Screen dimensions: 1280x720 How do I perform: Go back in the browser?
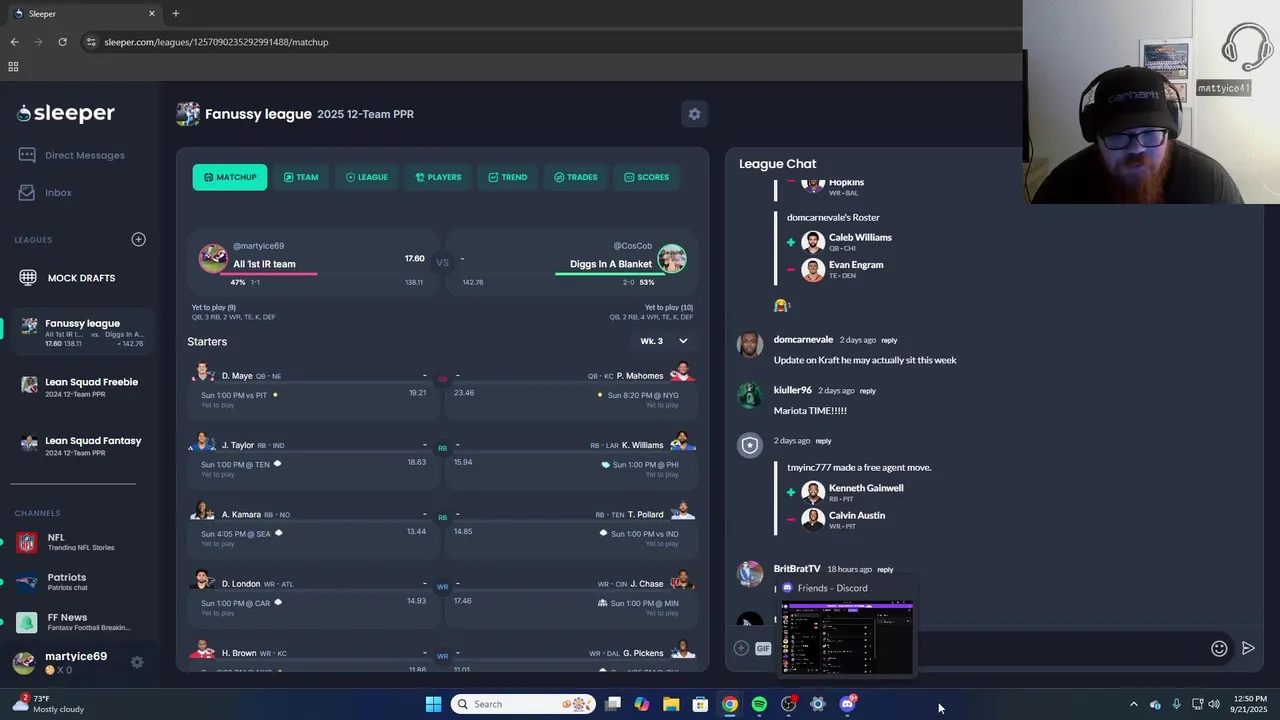click(14, 42)
